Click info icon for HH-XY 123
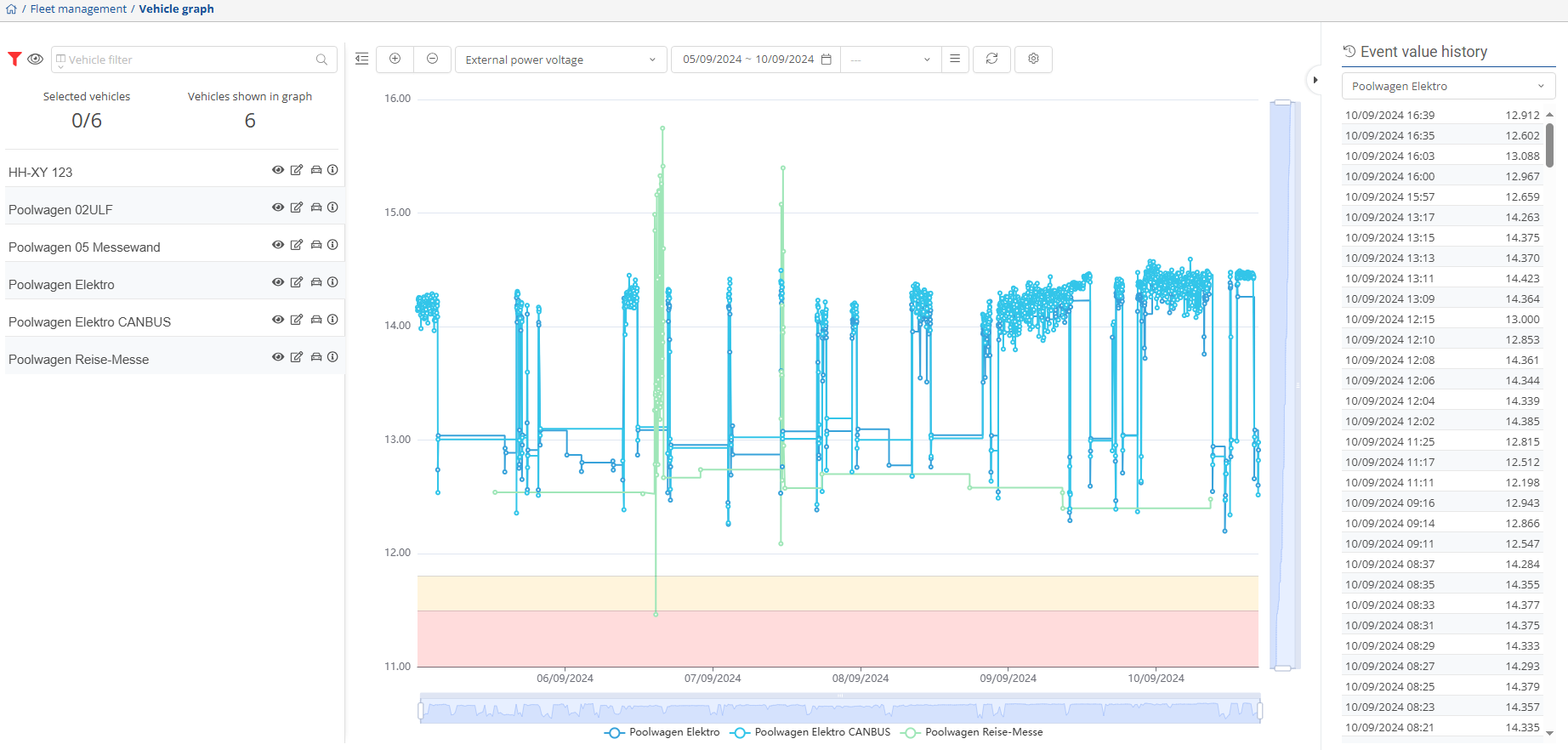 click(332, 170)
